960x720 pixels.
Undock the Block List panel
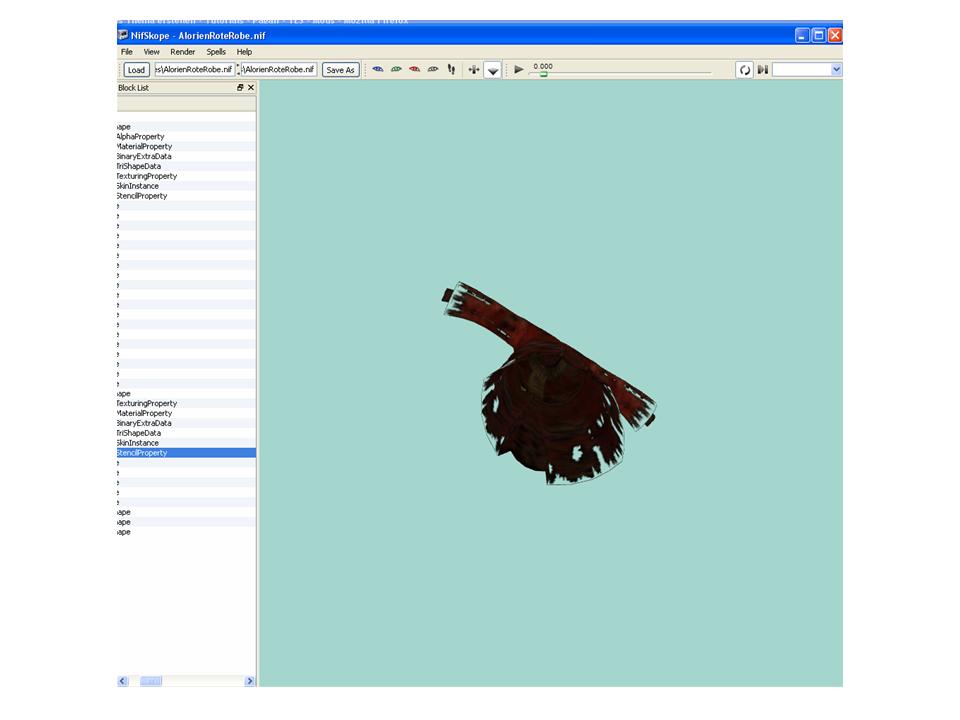pos(240,88)
